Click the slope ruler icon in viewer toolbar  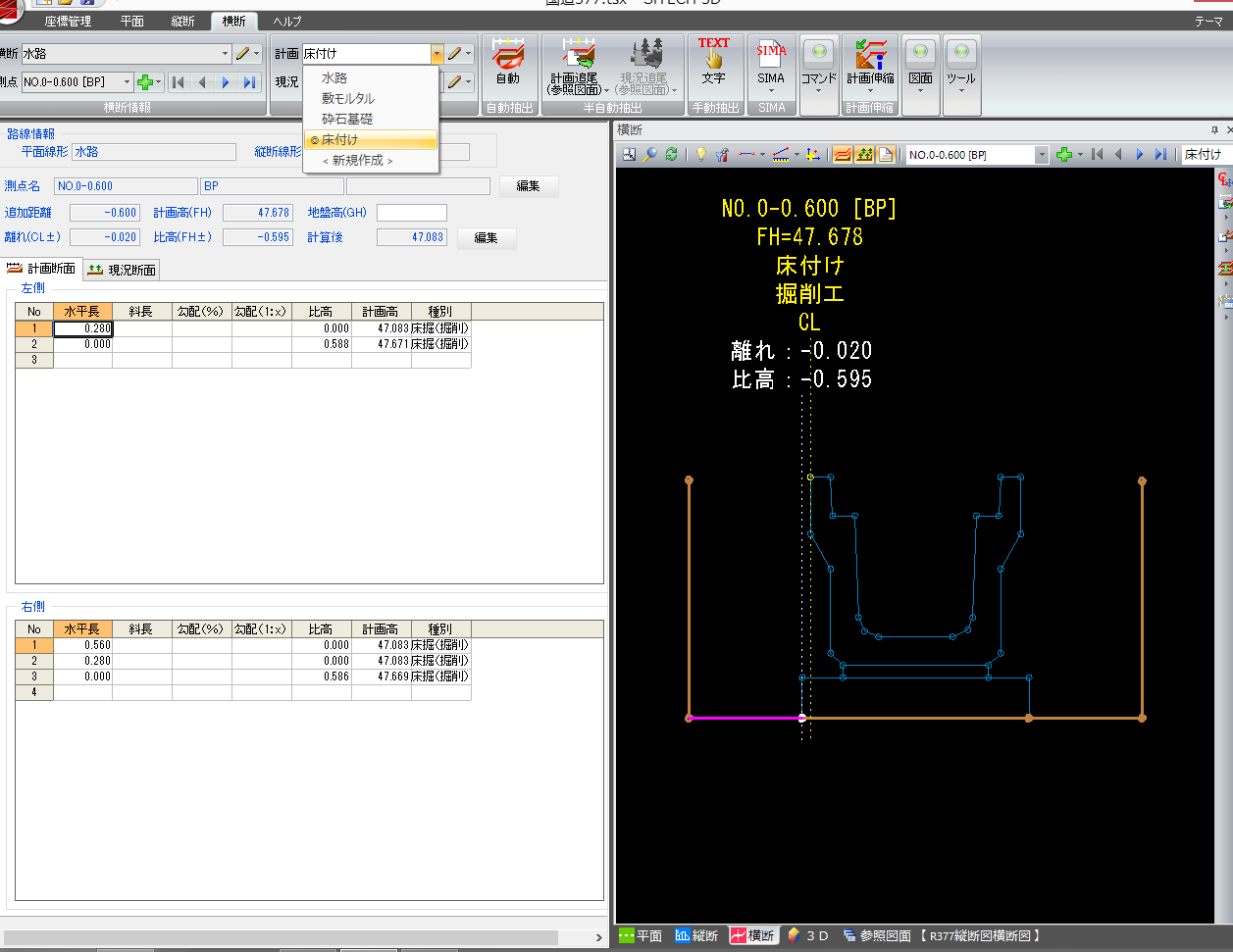[781, 155]
